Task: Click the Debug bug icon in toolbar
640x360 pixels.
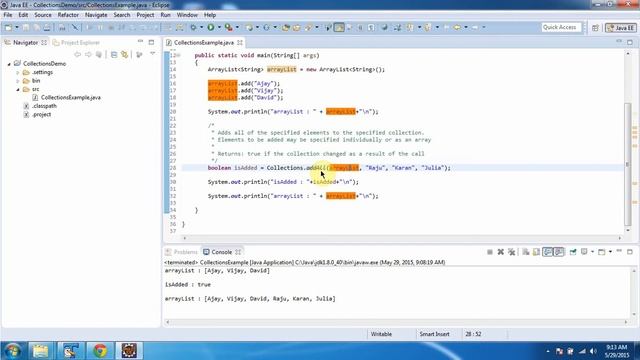Action: (x=193, y=27)
